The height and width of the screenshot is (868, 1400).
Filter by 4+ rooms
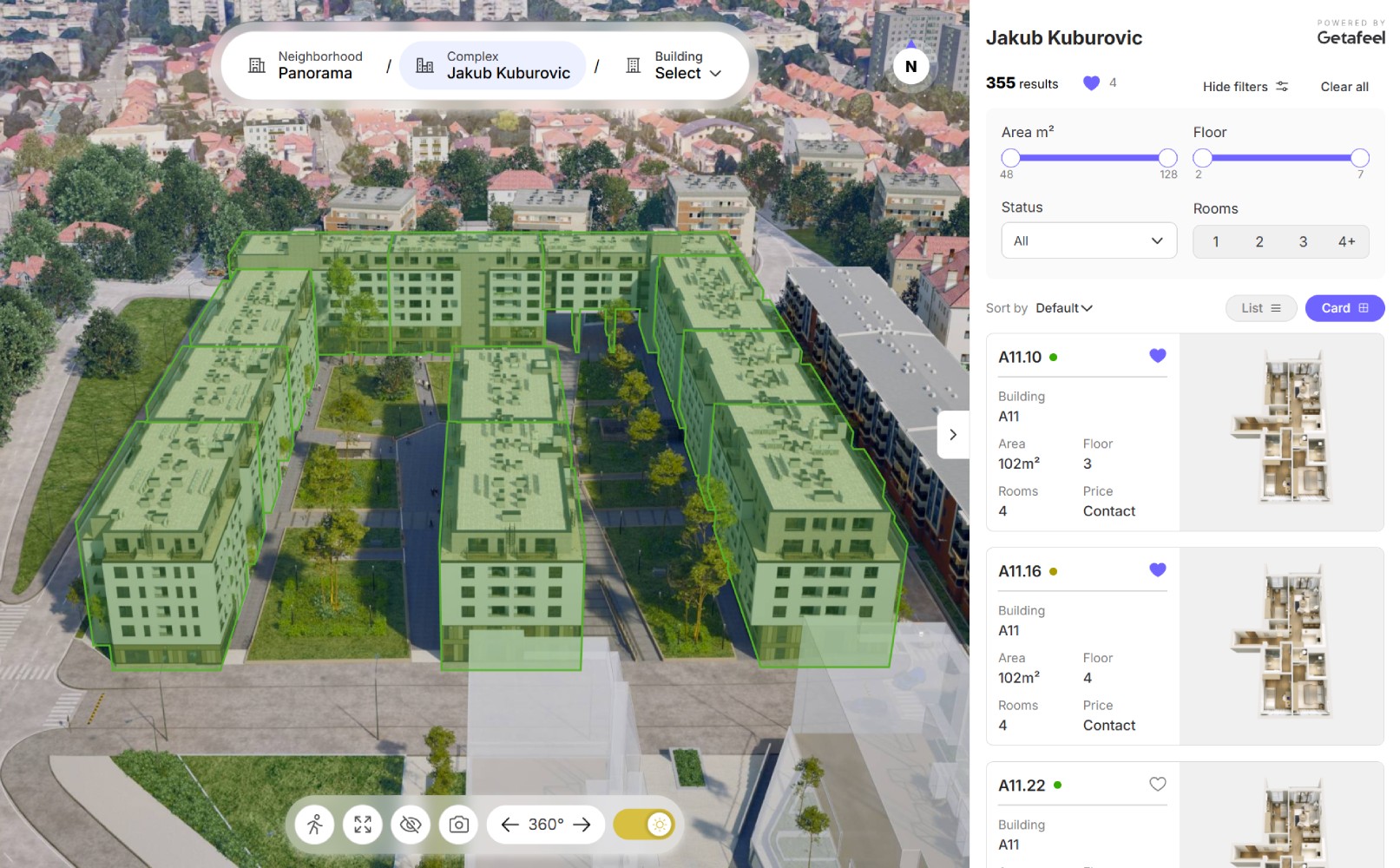click(1346, 242)
